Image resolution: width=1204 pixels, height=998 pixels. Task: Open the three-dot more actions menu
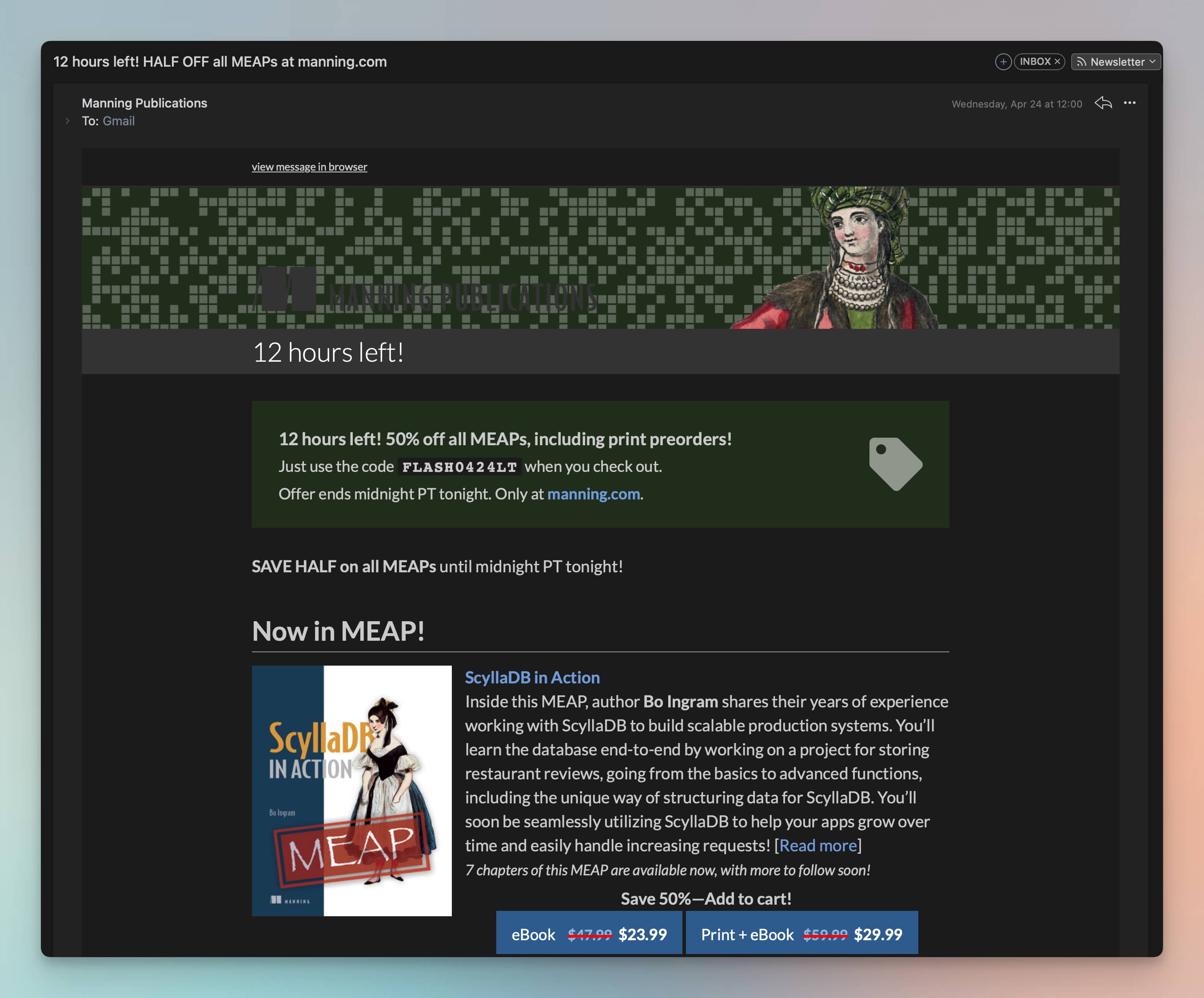tap(1129, 103)
